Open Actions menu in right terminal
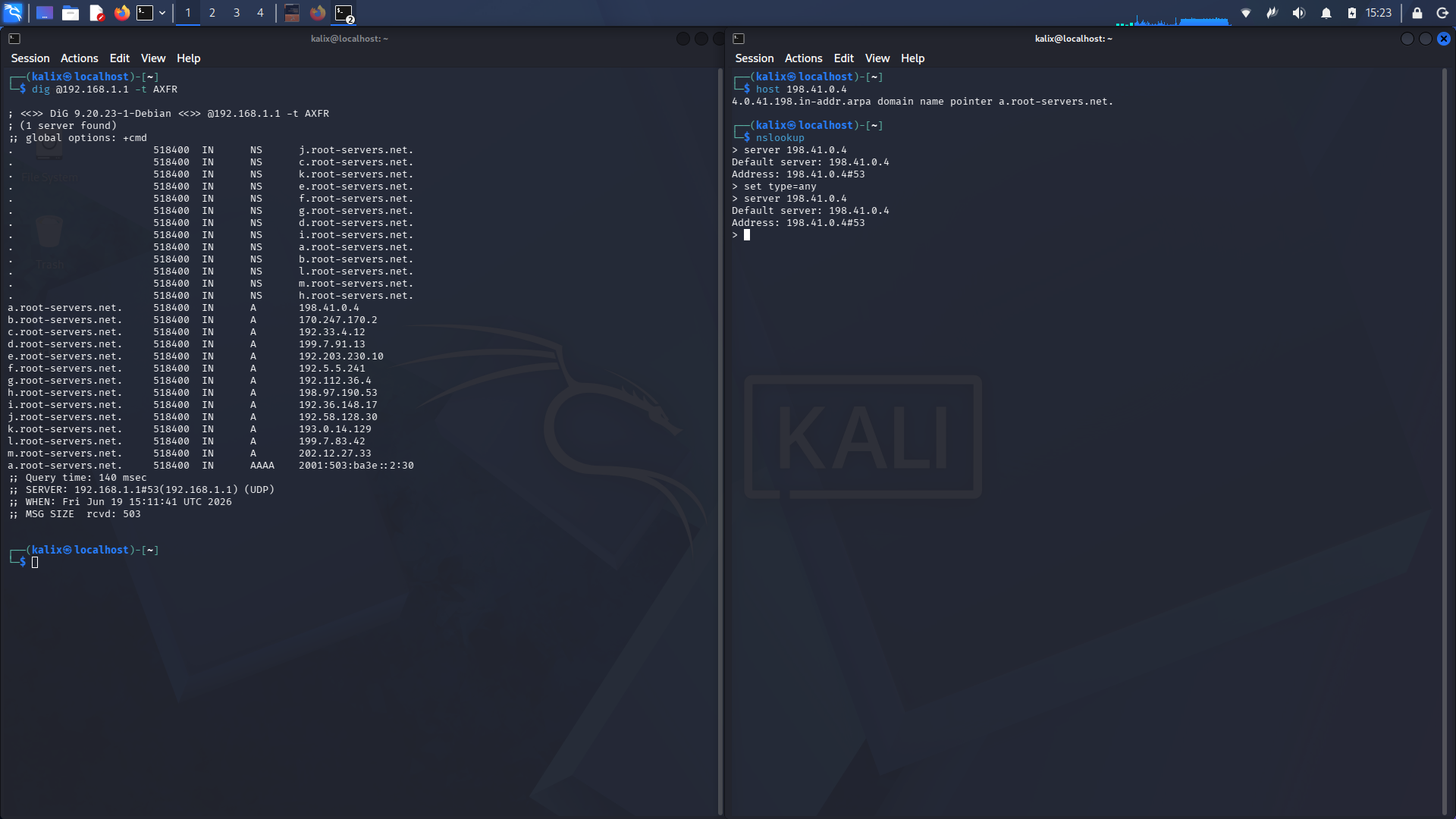 point(804,58)
